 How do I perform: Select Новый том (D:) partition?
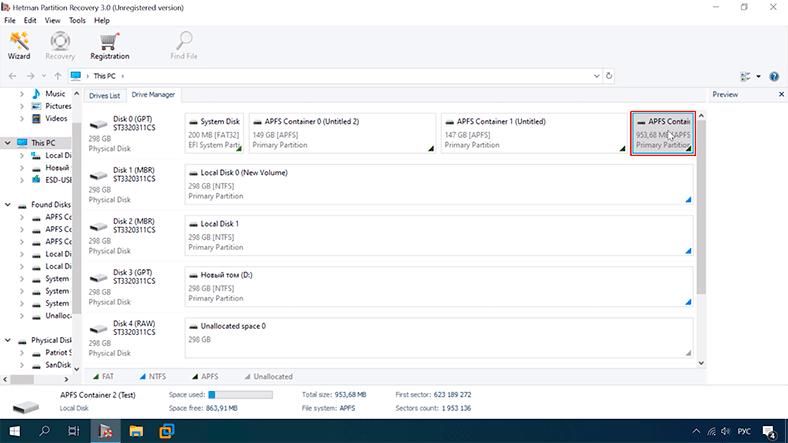(439, 287)
